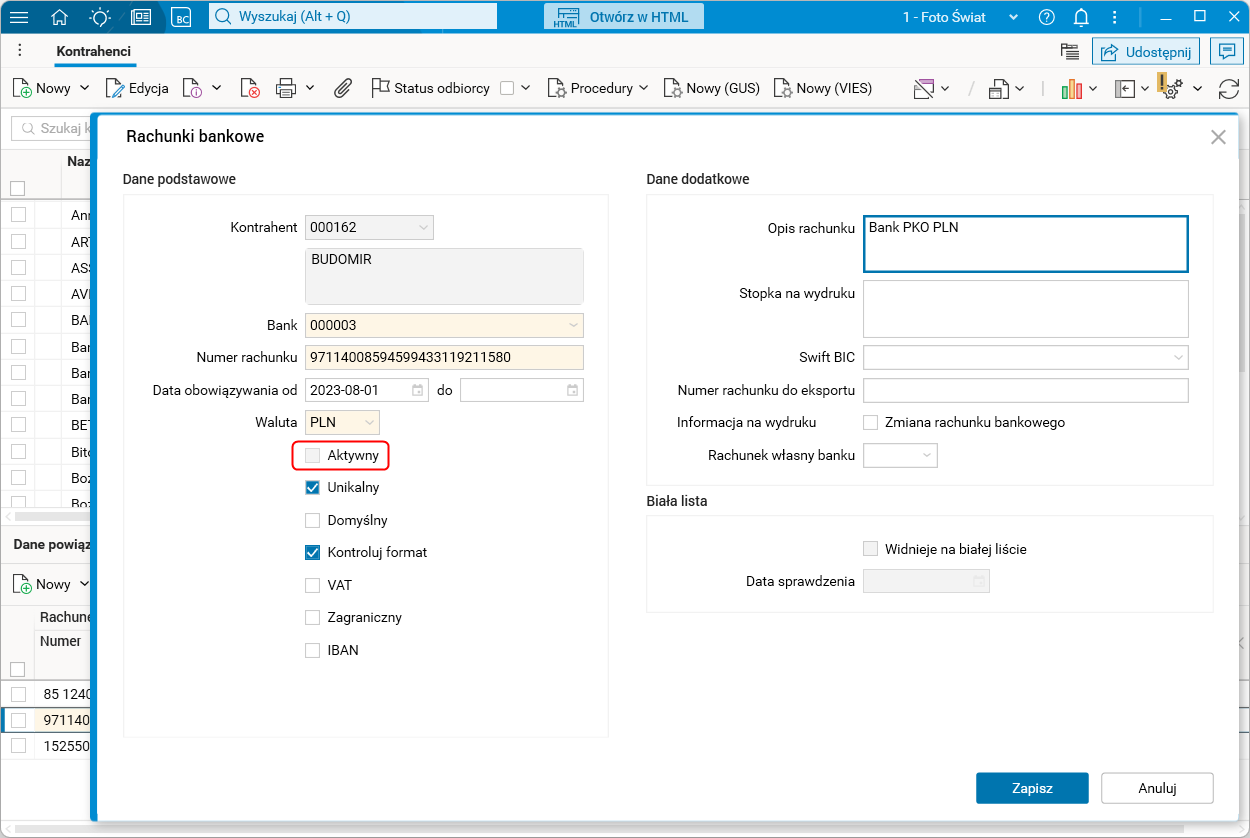Click the home icon in title bar

60,17
